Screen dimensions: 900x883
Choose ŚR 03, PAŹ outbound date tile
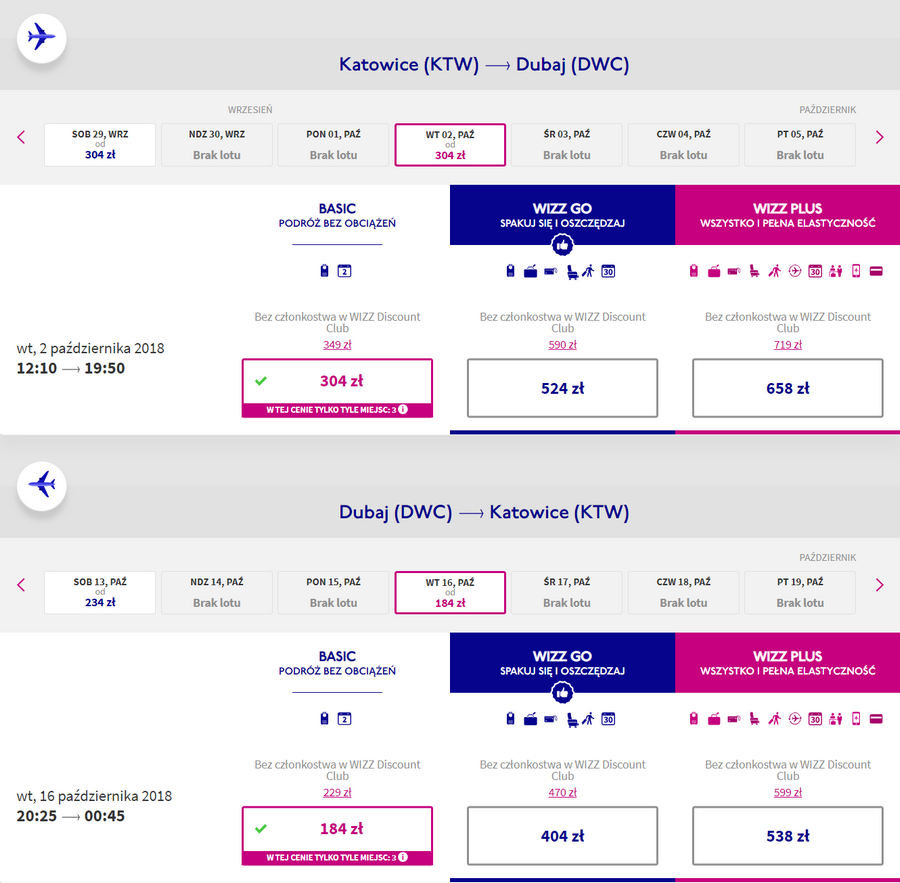pos(567,145)
